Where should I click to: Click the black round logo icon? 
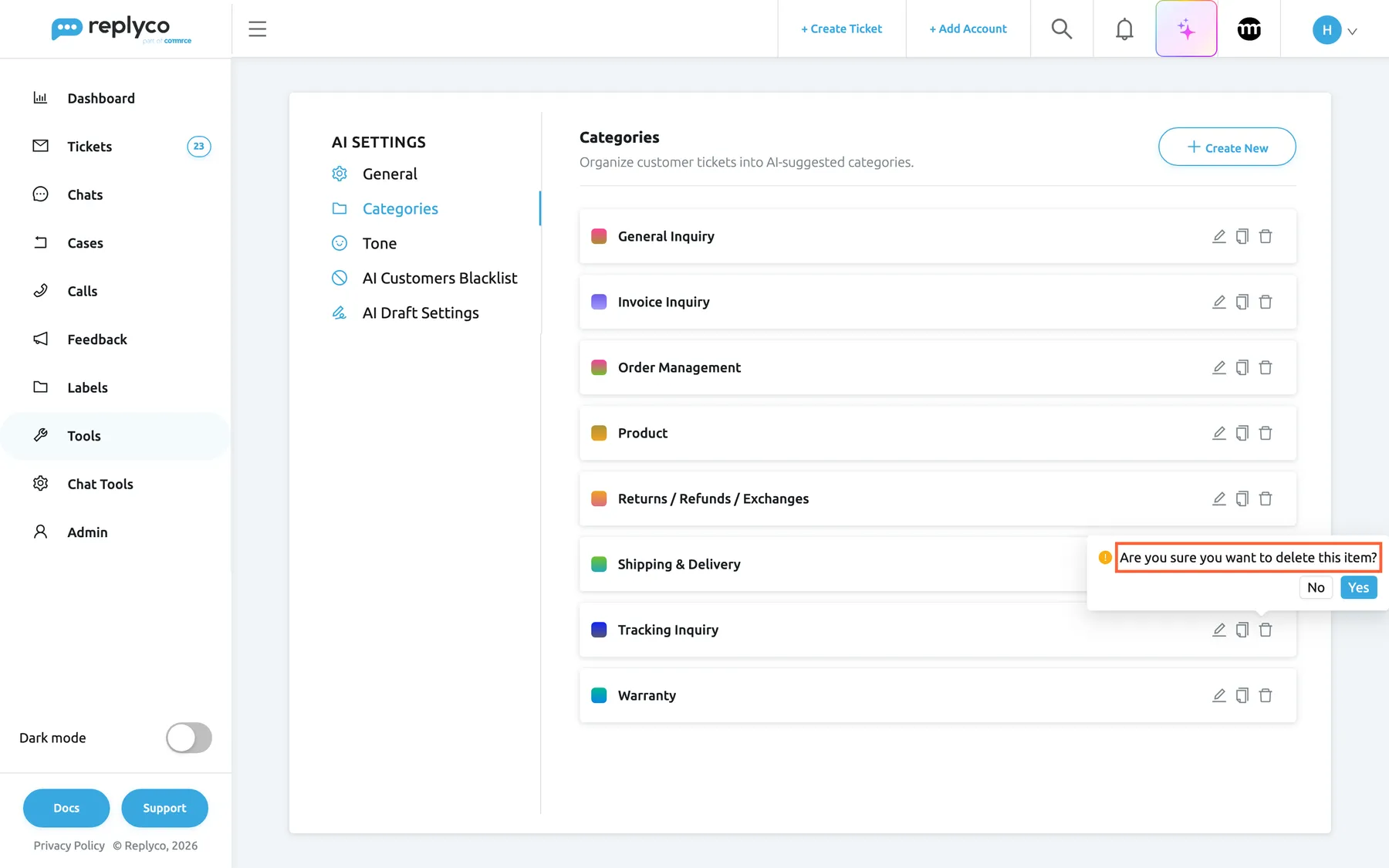[x=1249, y=29]
